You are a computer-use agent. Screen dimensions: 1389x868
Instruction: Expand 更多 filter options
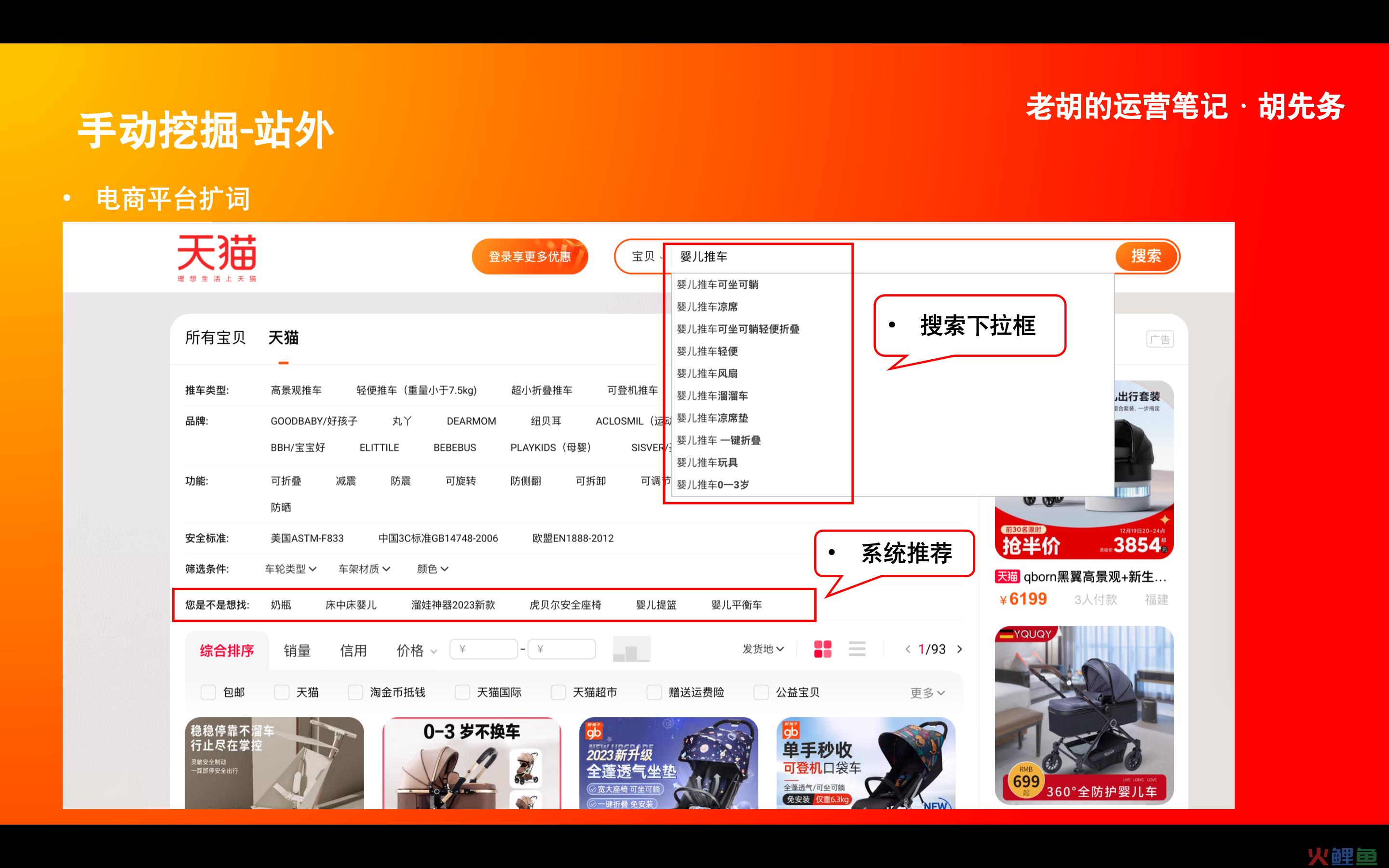coord(927,693)
